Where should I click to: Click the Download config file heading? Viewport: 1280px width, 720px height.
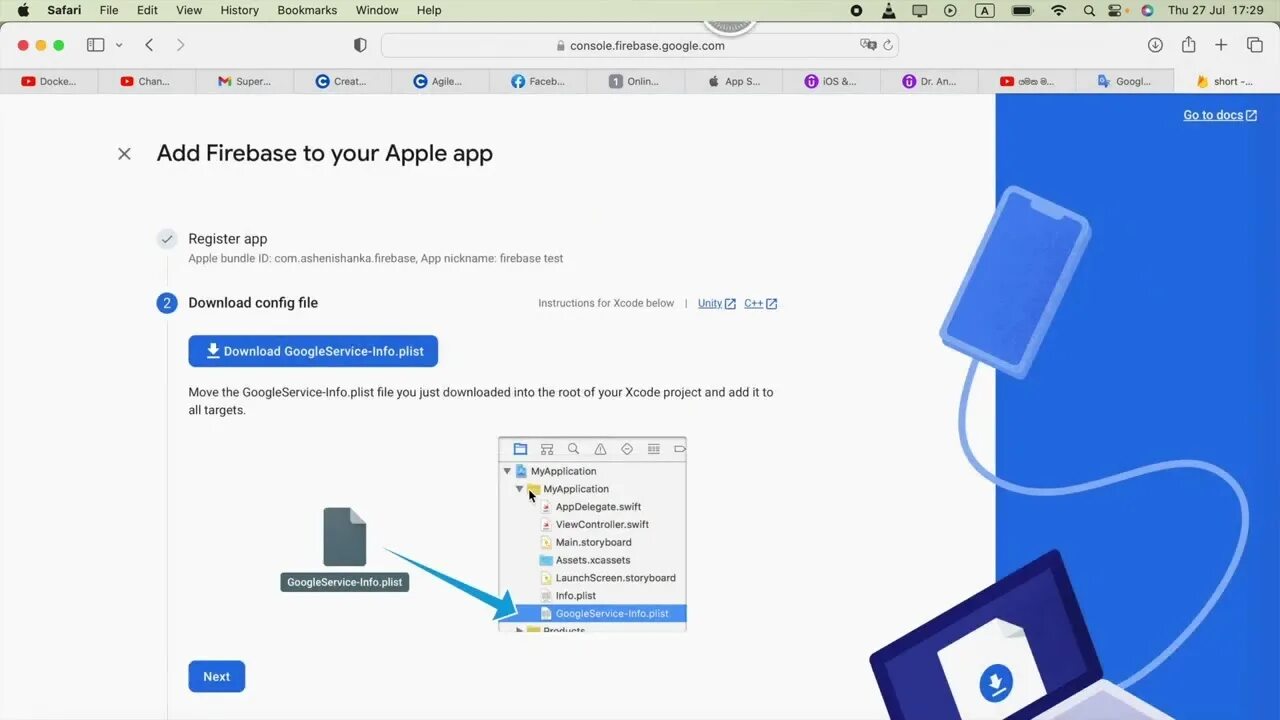253,303
